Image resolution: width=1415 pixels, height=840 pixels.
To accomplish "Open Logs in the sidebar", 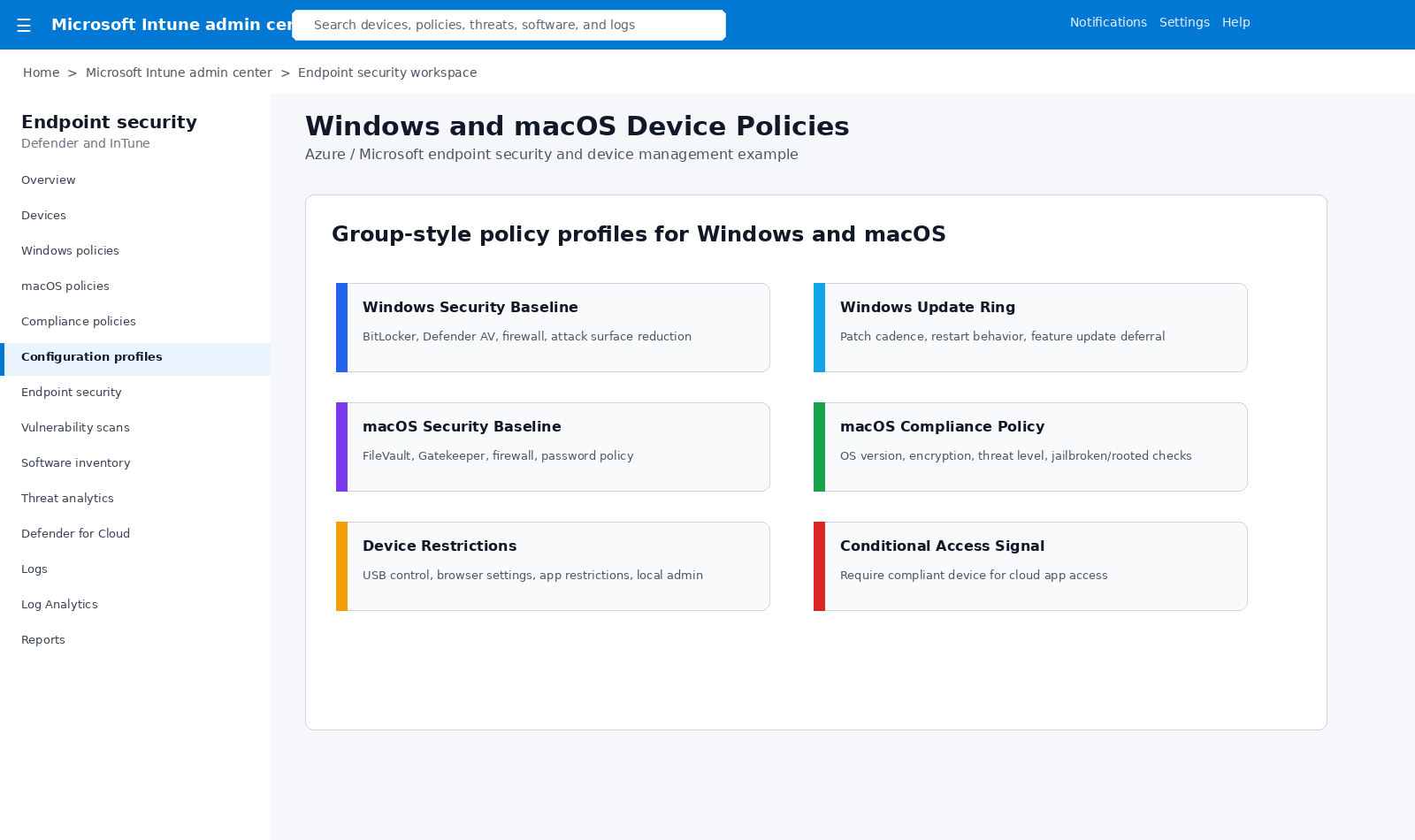I will pos(135,569).
